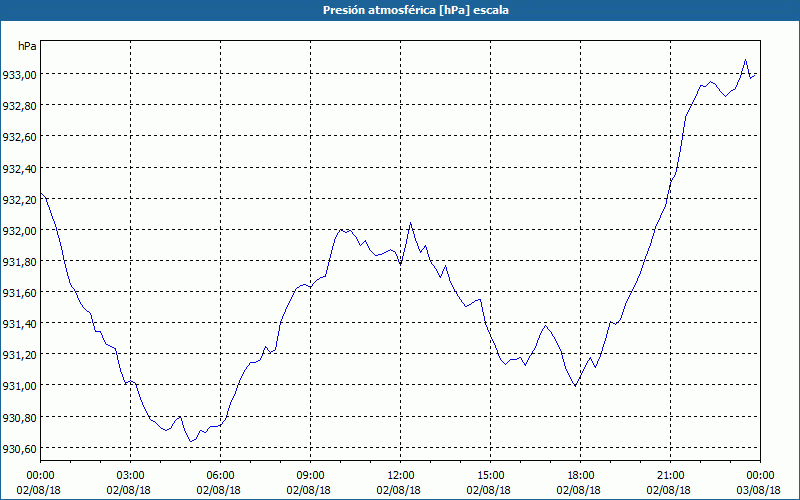Click the 932,80 y-axis value
The height and width of the screenshot is (500, 800).
(x=19, y=106)
